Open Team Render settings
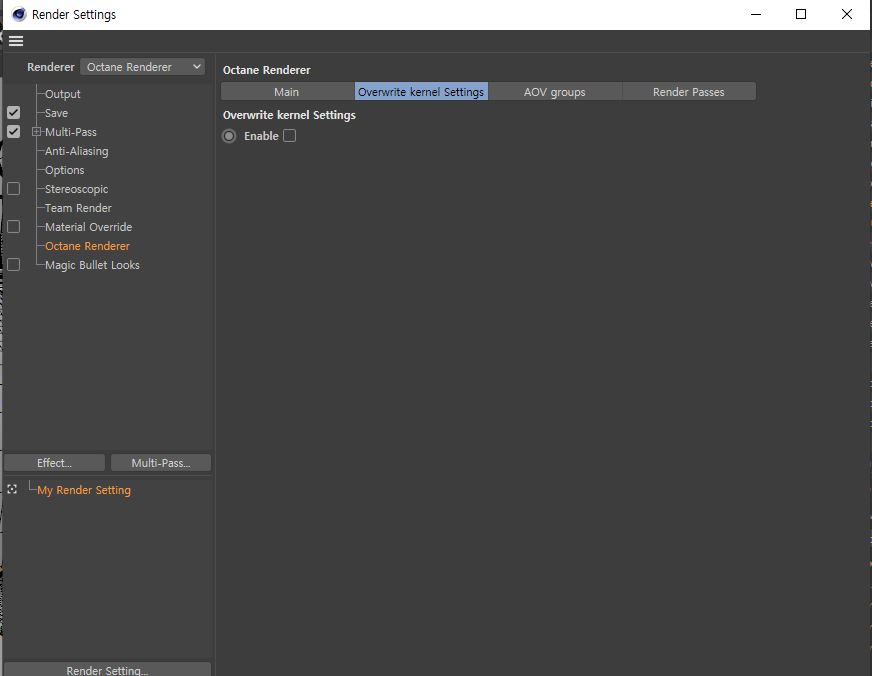 [x=78, y=208]
